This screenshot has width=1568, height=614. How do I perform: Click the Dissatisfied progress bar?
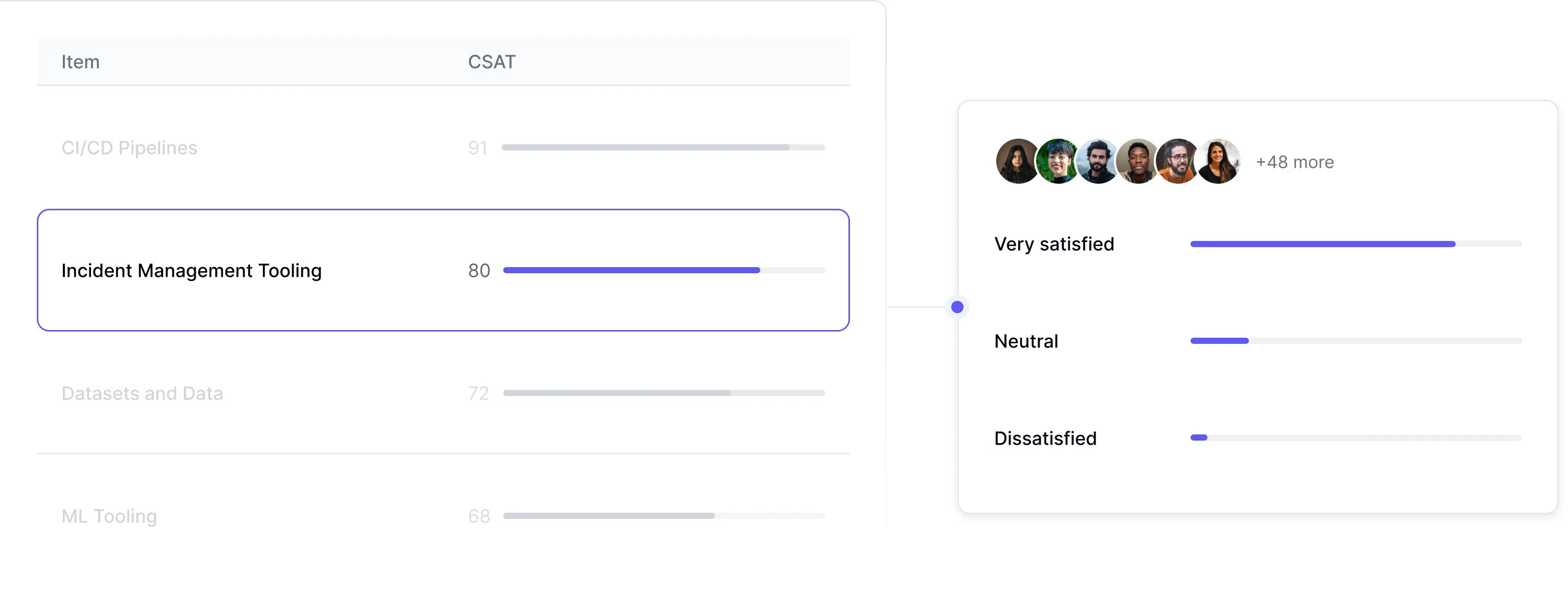tap(1355, 438)
